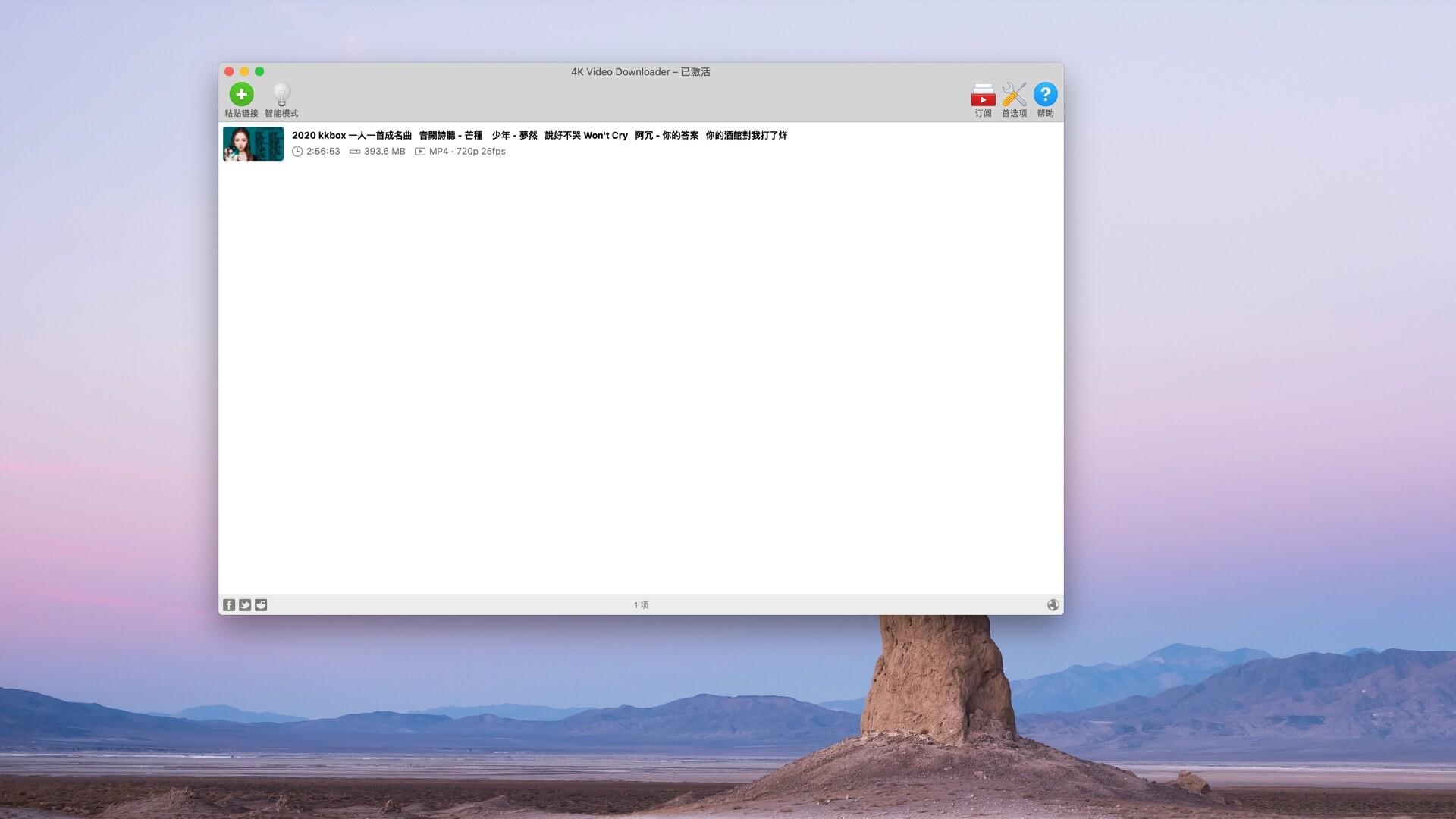This screenshot has height=819, width=1456.
Task: Select the downloaded video thumbnail
Action: coord(253,144)
